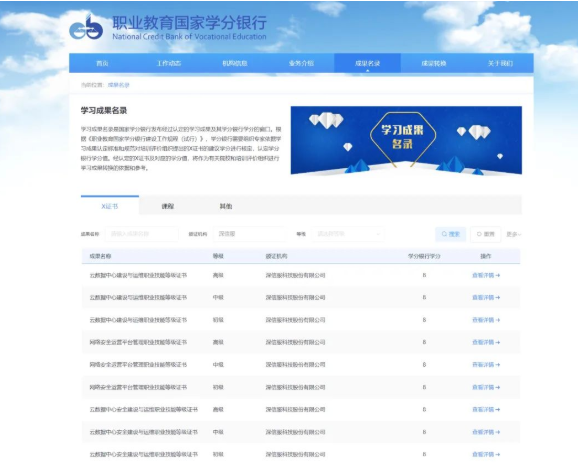Click the National Credit Bank logo icon

86,27
